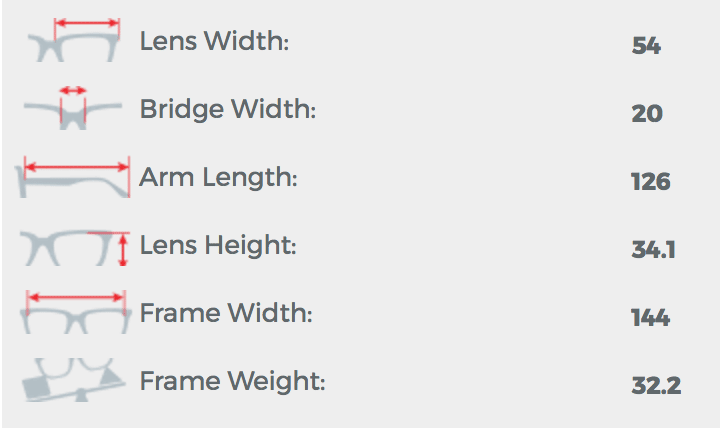Click the Lens Height diagram icon
The image size is (720, 428).
(x=74, y=248)
